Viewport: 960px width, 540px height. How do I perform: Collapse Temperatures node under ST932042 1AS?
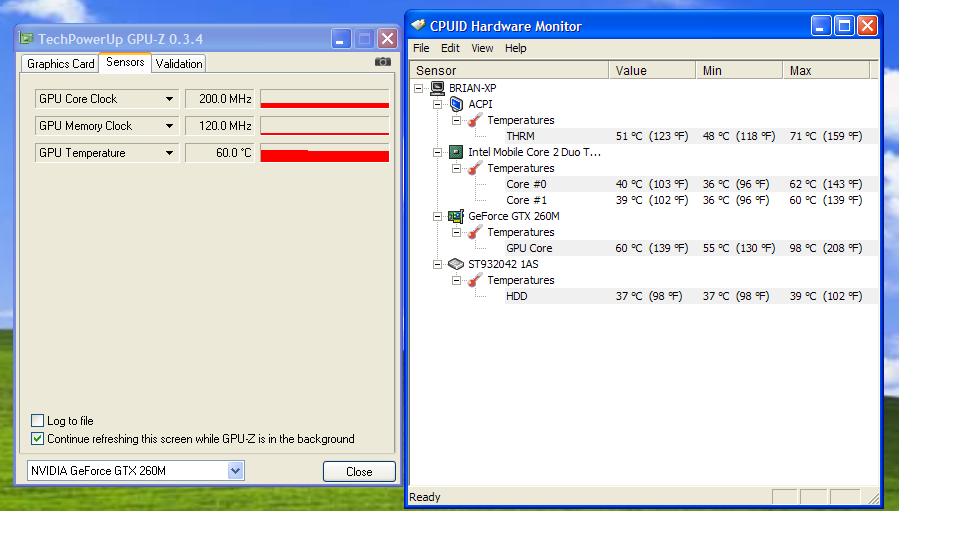pyautogui.click(x=456, y=280)
